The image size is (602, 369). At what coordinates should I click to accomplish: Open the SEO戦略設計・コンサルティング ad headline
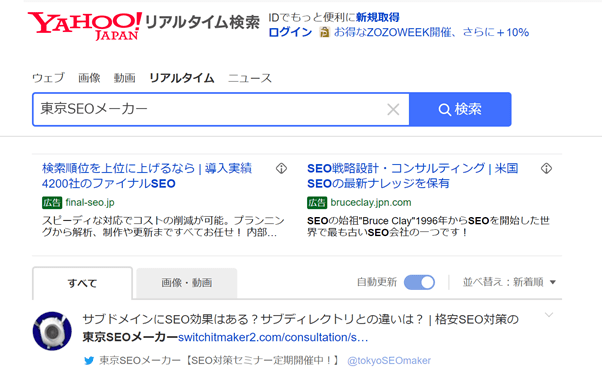coord(413,176)
